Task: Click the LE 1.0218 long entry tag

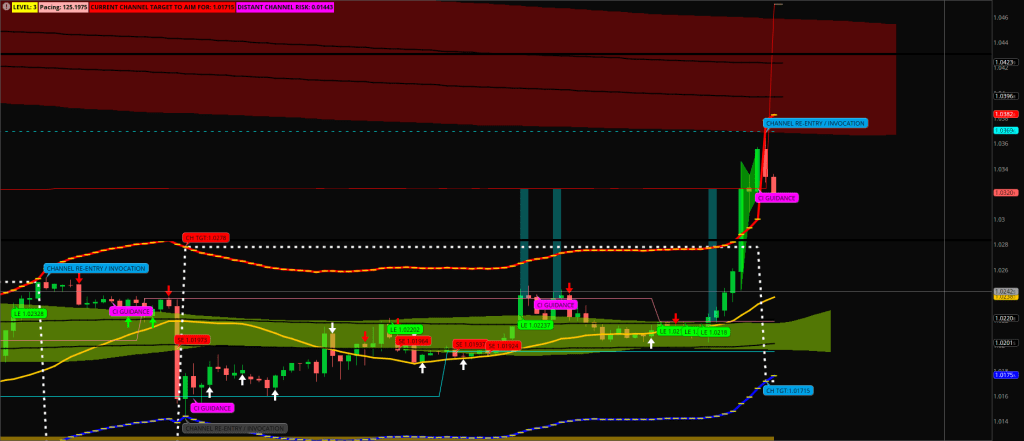Action: (714, 331)
